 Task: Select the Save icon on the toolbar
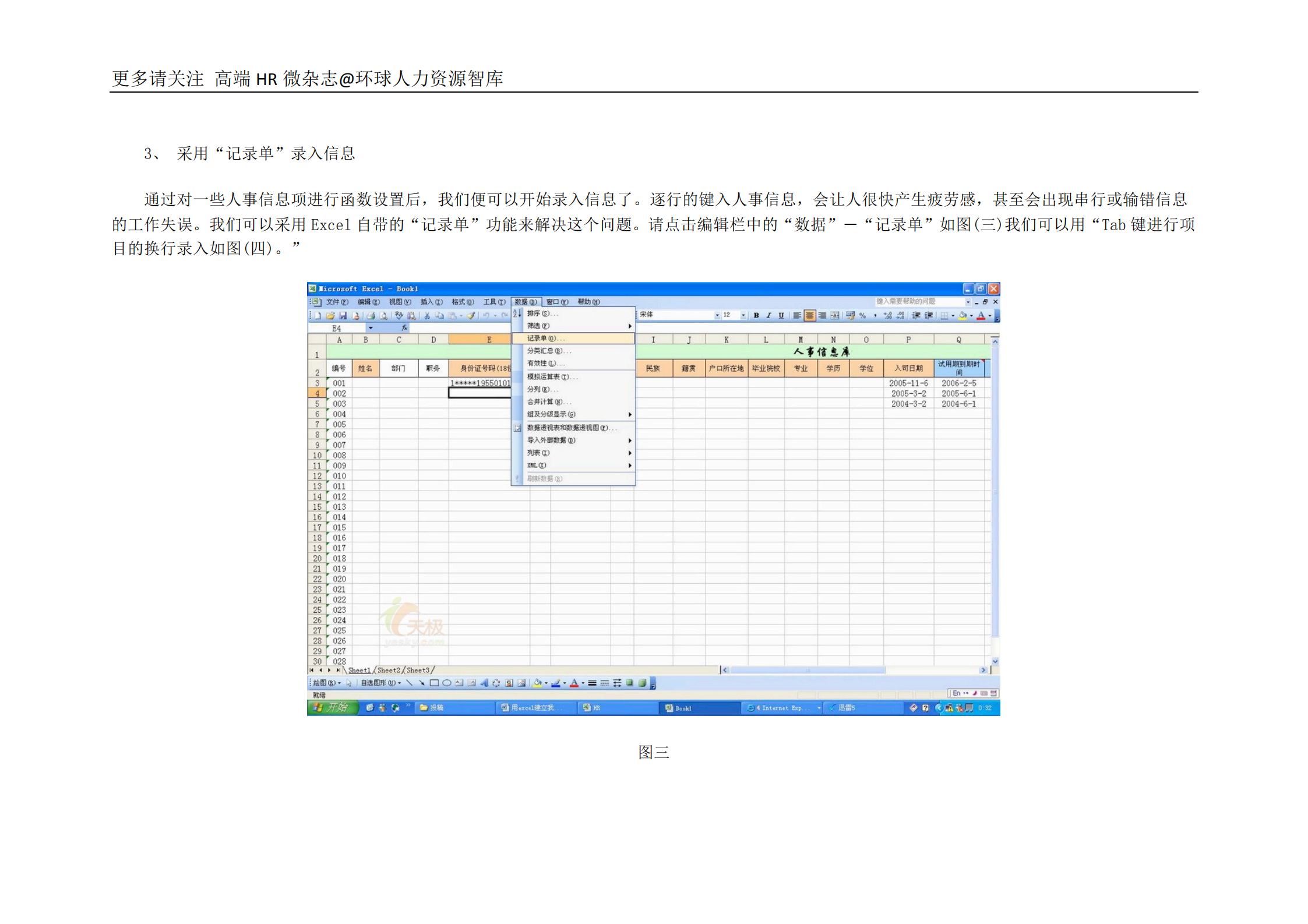[343, 316]
